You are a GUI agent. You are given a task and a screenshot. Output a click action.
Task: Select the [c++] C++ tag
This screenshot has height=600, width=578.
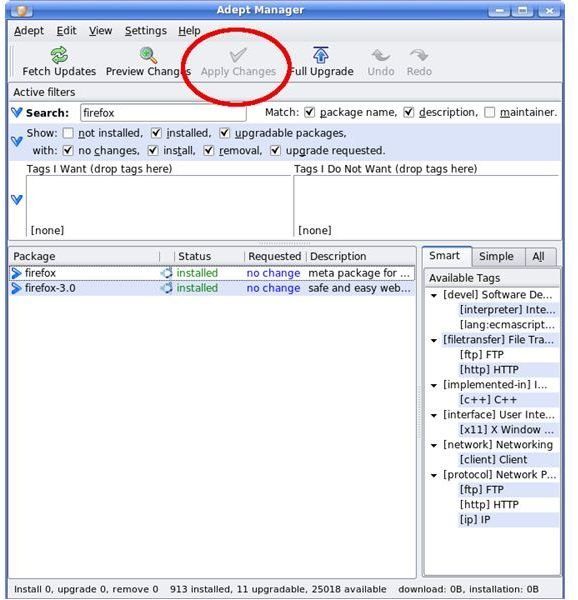click(488, 400)
